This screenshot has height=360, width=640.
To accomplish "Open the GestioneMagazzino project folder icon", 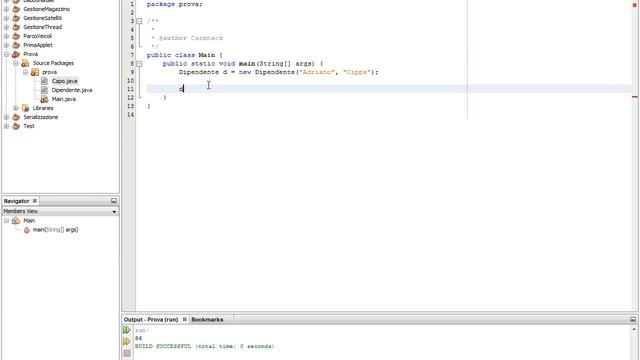I will [16, 9].
